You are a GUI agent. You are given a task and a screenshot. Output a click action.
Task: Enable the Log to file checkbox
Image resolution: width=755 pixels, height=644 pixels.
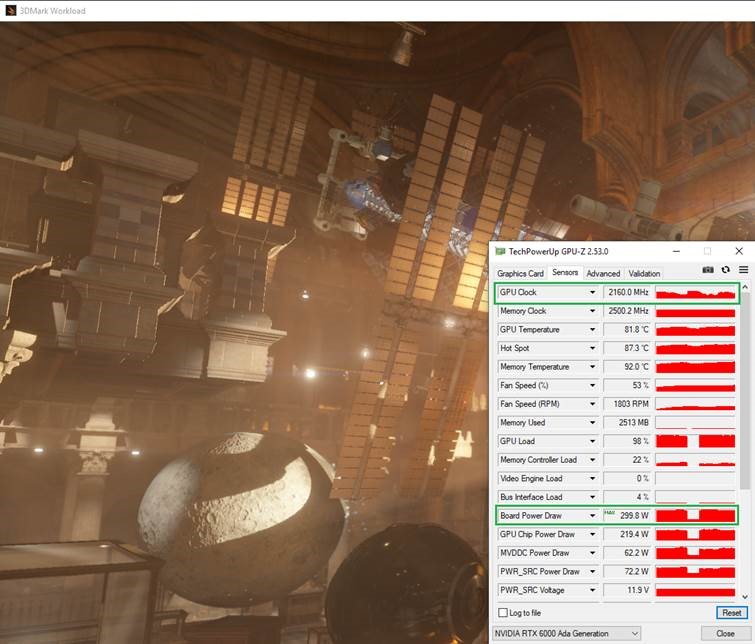(x=503, y=613)
